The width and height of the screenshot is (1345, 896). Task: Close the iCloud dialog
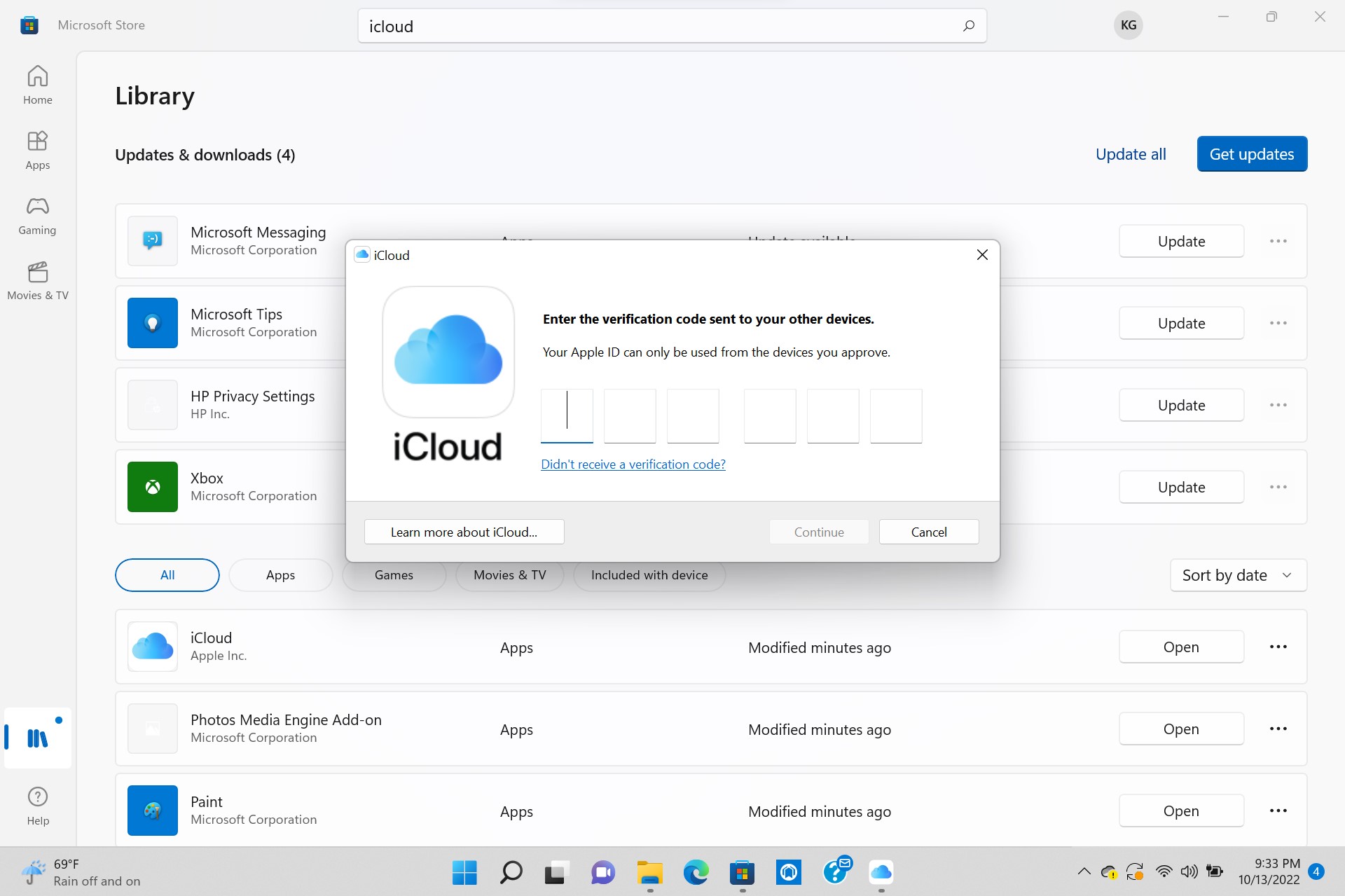pos(982,255)
